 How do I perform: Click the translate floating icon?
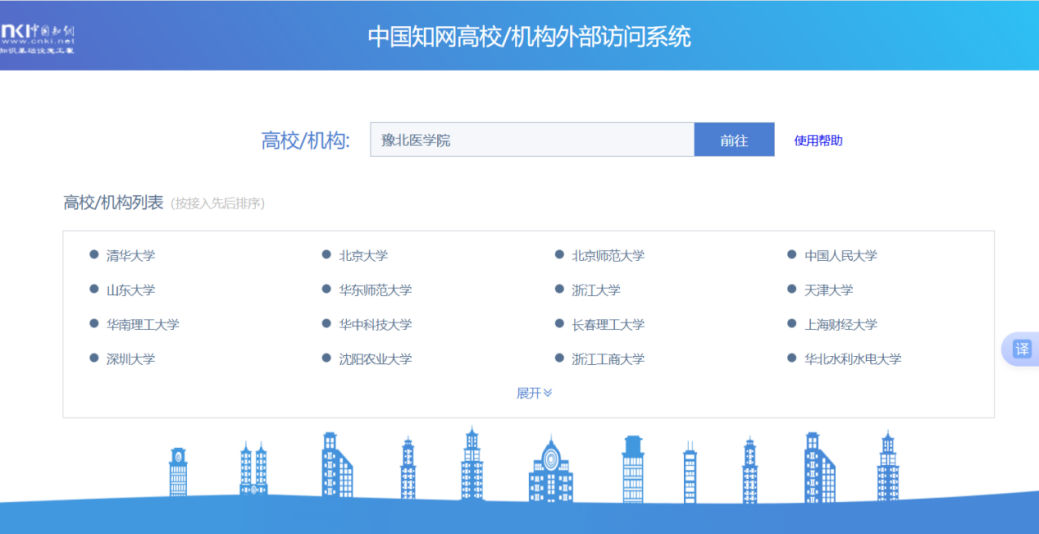[x=1021, y=349]
